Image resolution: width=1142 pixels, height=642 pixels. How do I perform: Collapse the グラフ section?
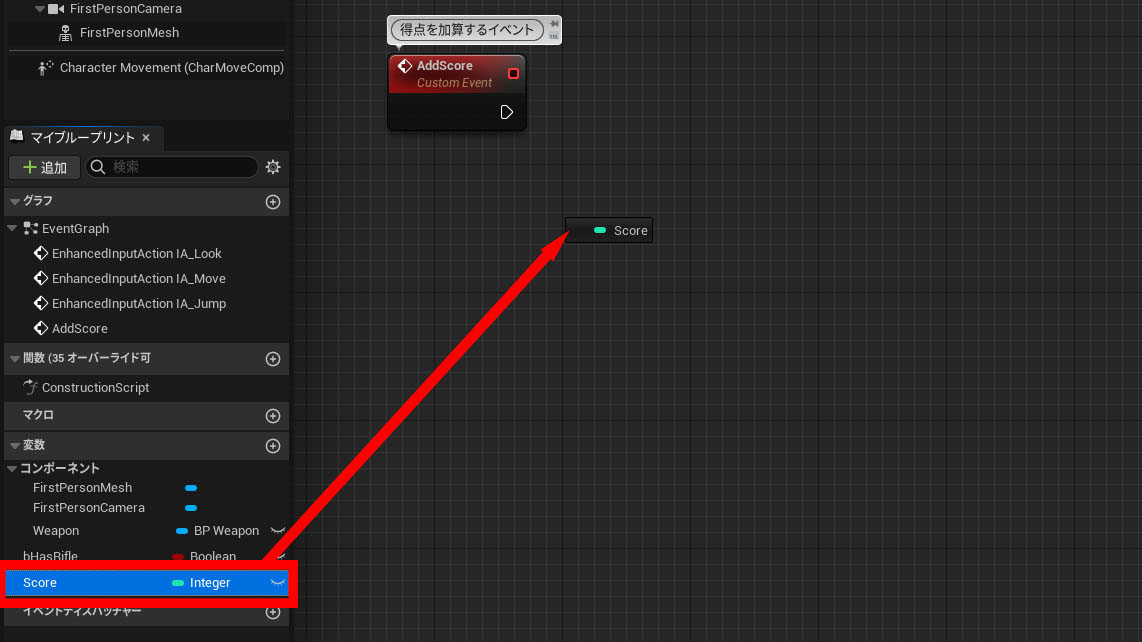(x=14, y=202)
